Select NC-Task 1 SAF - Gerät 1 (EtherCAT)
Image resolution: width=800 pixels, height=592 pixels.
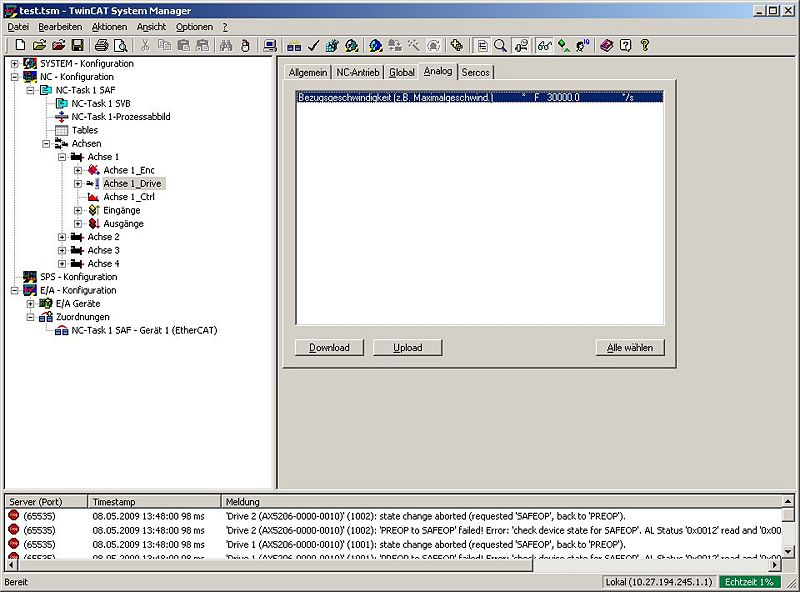pos(144,330)
